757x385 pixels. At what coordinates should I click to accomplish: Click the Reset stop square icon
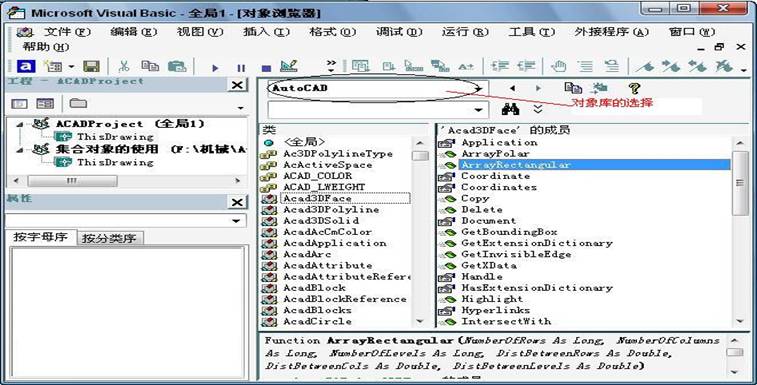pyautogui.click(x=266, y=68)
